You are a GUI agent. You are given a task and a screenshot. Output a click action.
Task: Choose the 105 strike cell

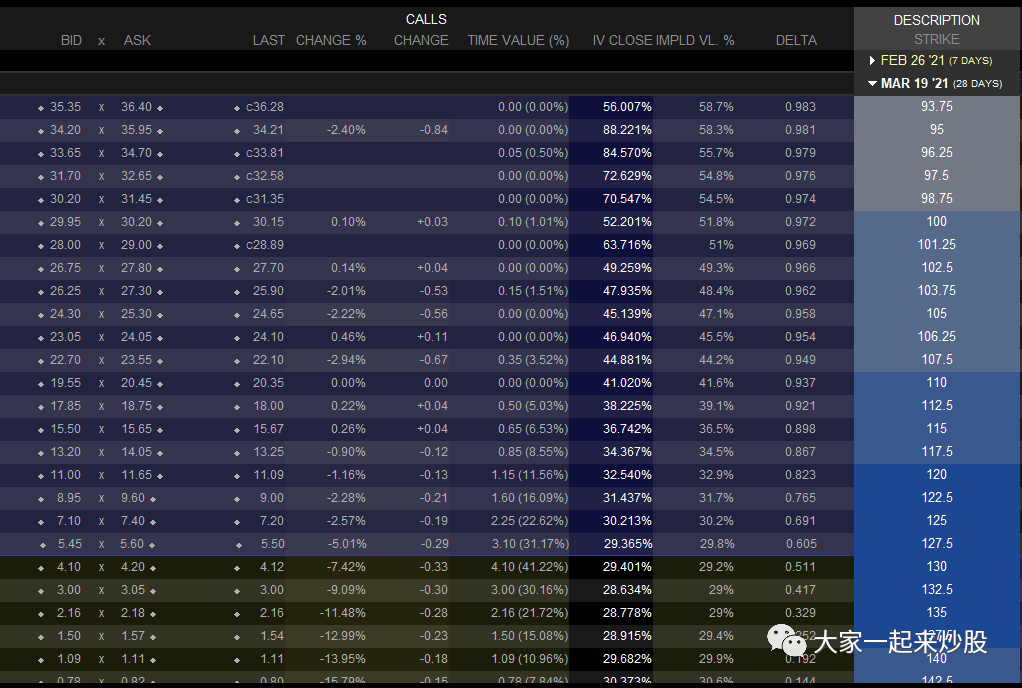(937, 313)
